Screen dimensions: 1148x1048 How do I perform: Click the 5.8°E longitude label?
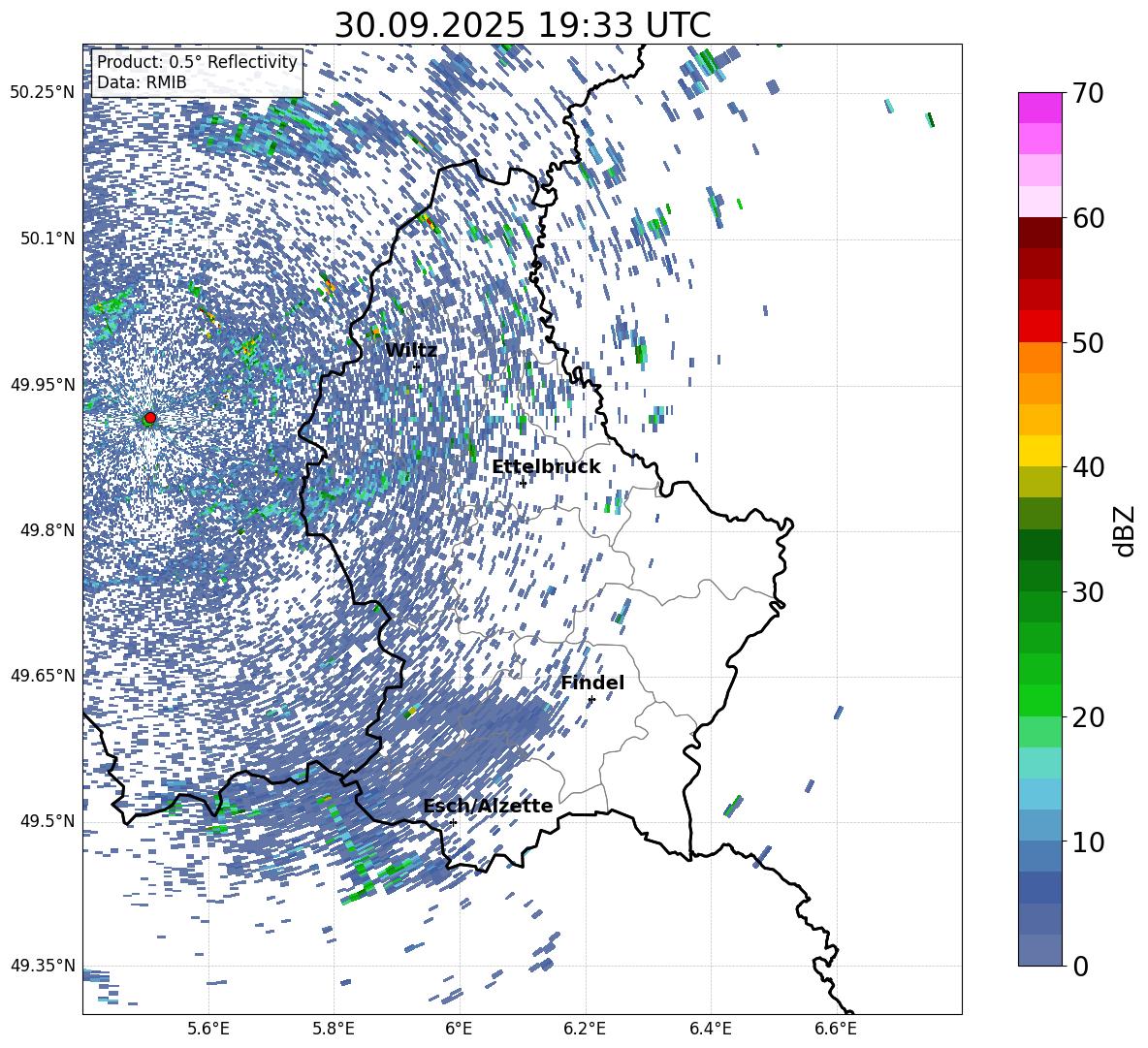click(334, 1029)
